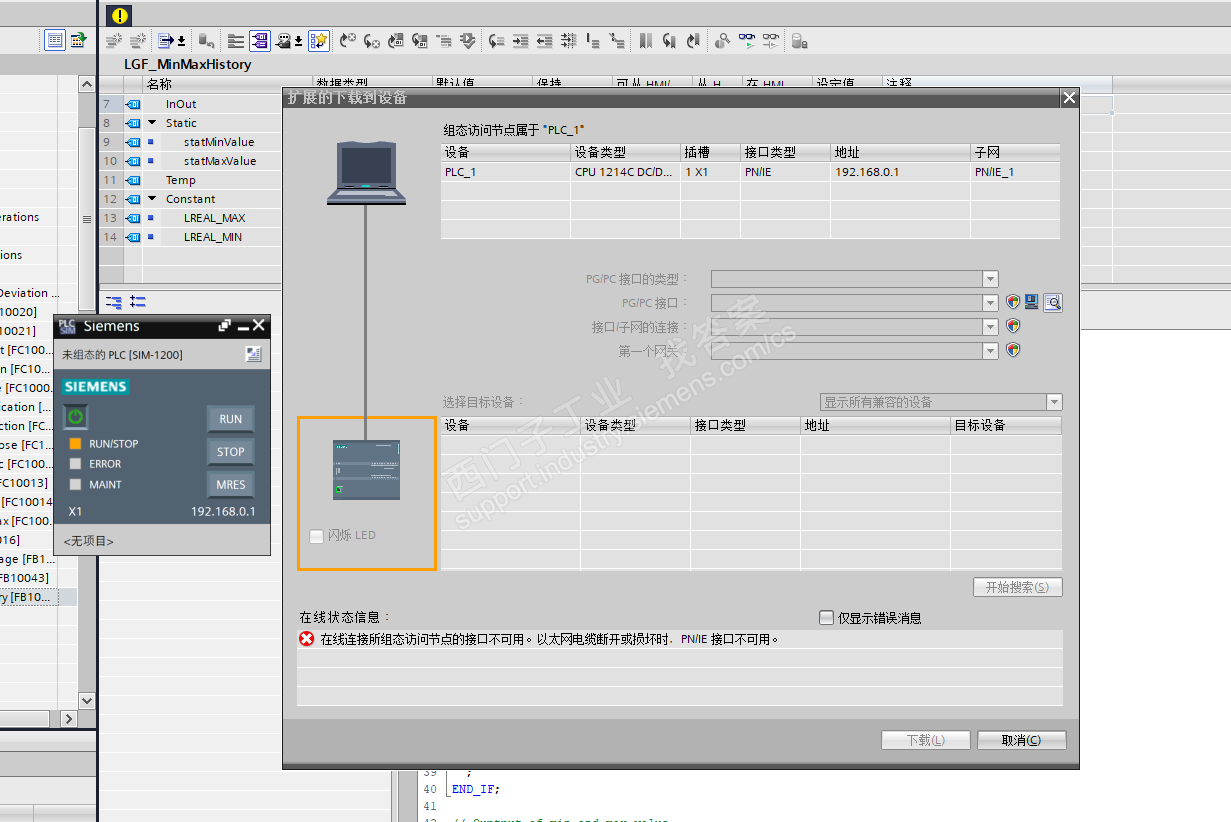Click the outdent text toolbar icon
1231x822 pixels.
tap(544, 41)
